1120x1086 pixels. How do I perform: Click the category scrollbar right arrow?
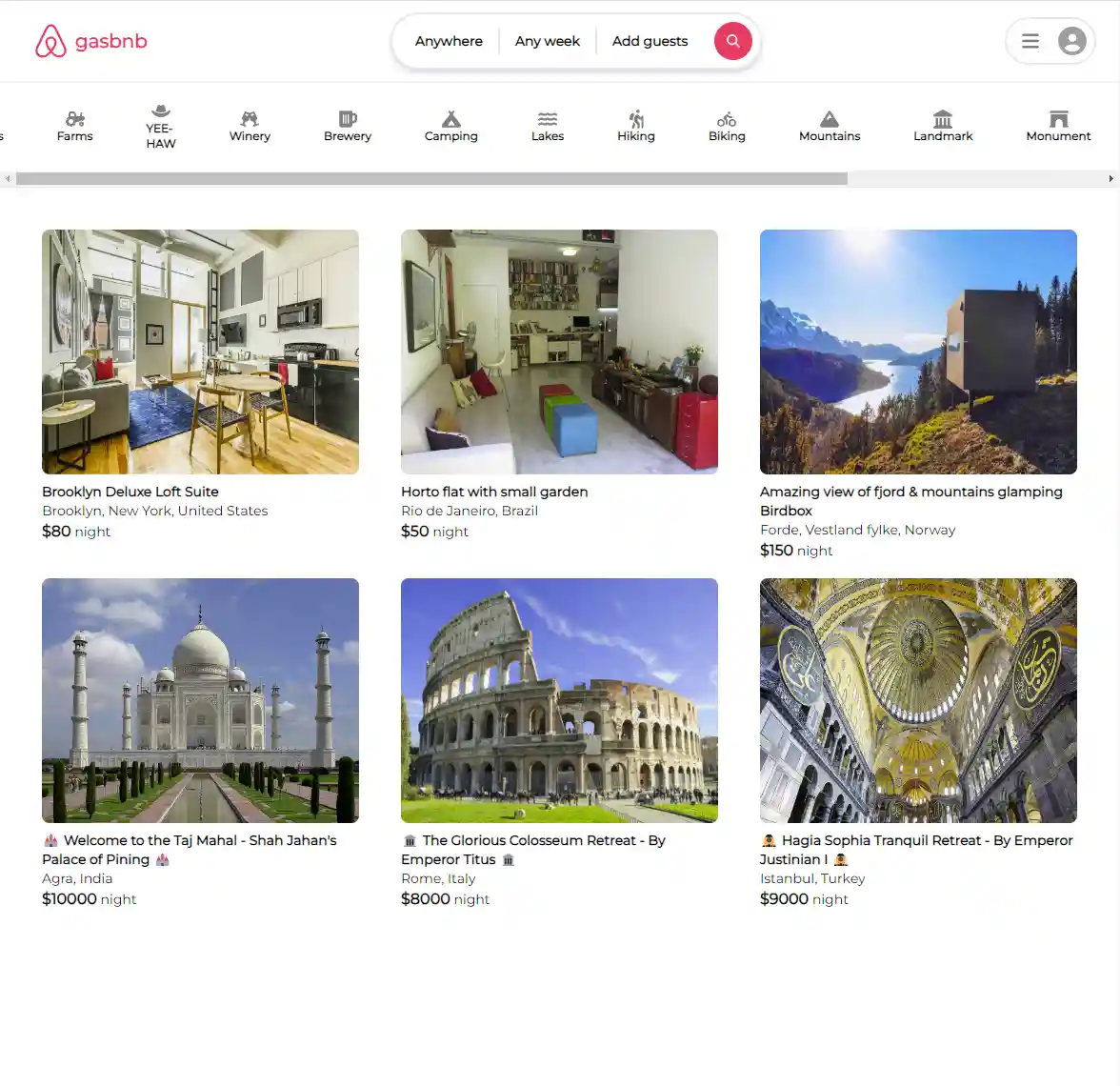coord(1110,179)
